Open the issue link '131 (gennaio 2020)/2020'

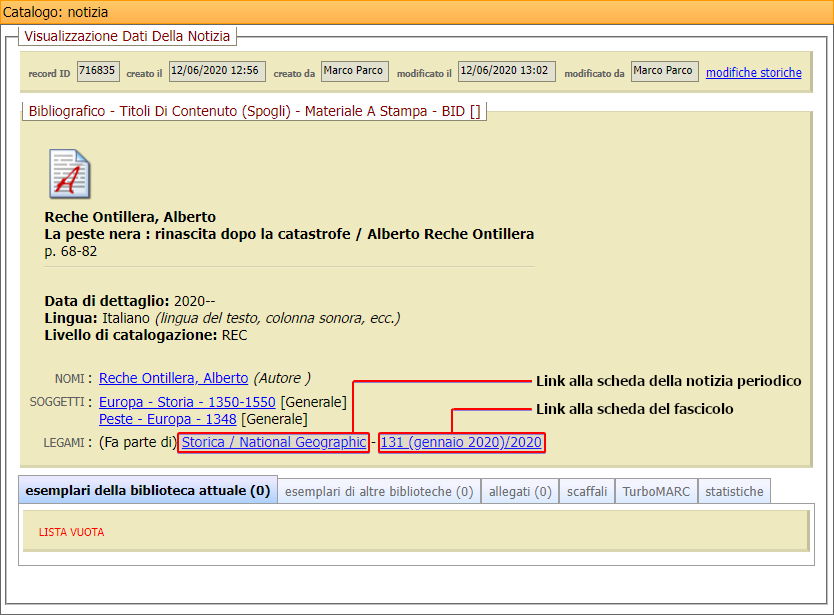(x=461, y=442)
